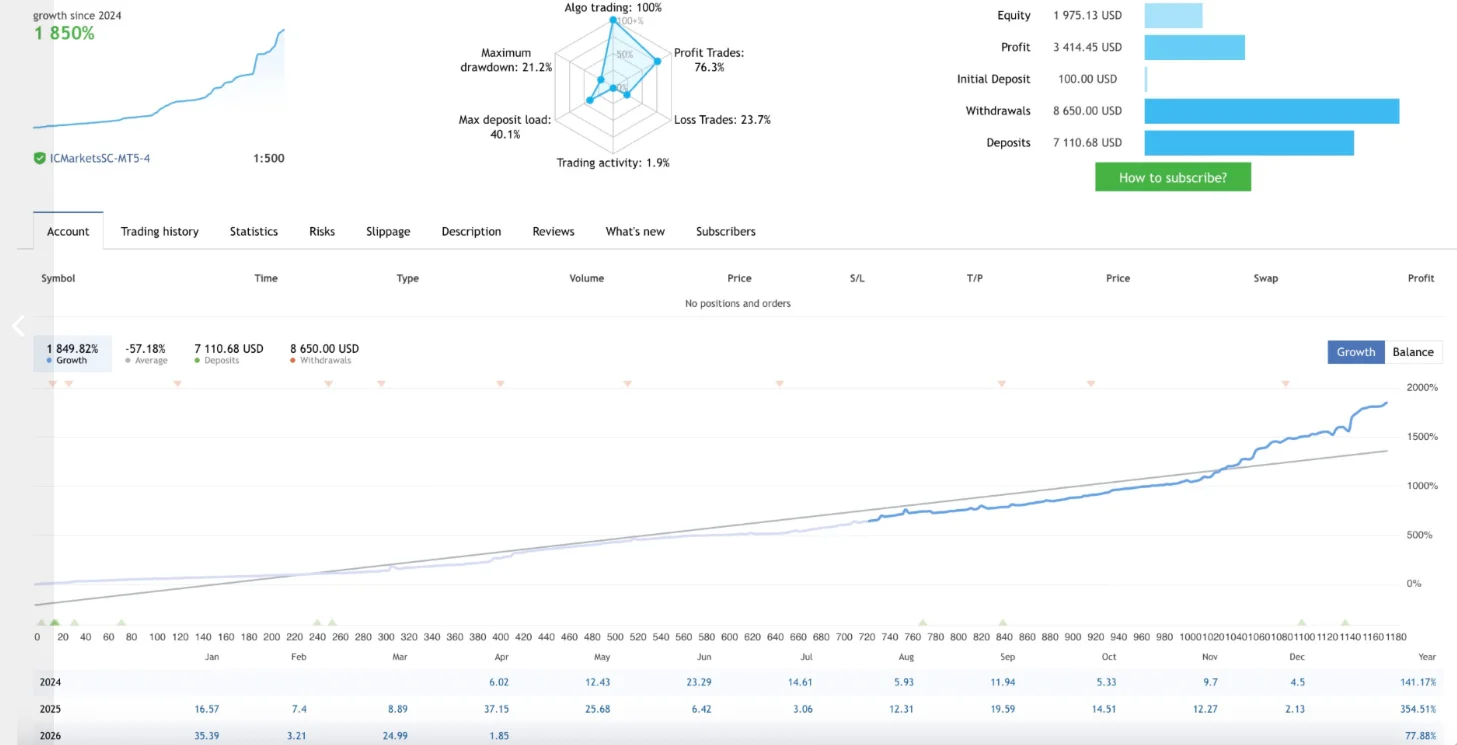Click the 2025 yearly total 354.51%
Viewport: 1457px width, 745px height.
click(1420, 709)
